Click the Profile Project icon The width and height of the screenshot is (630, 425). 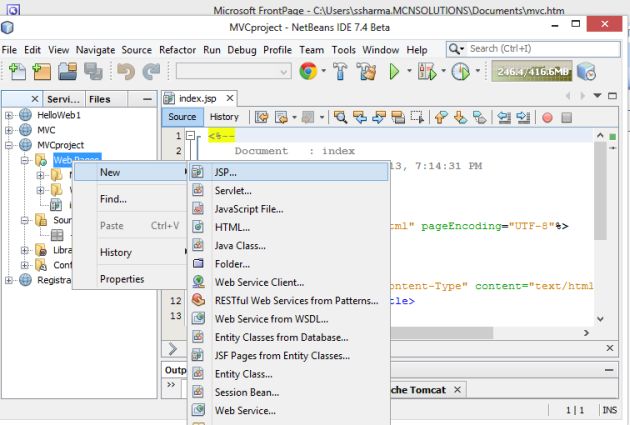460,72
